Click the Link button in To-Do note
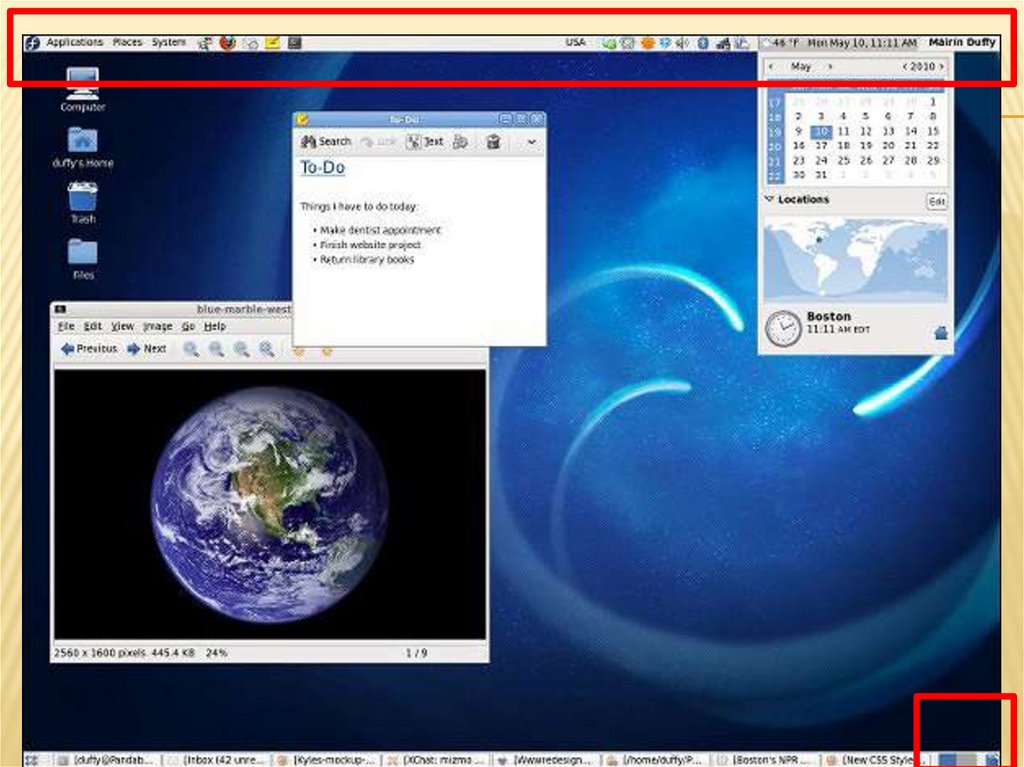This screenshot has width=1024, height=767. tap(379, 141)
